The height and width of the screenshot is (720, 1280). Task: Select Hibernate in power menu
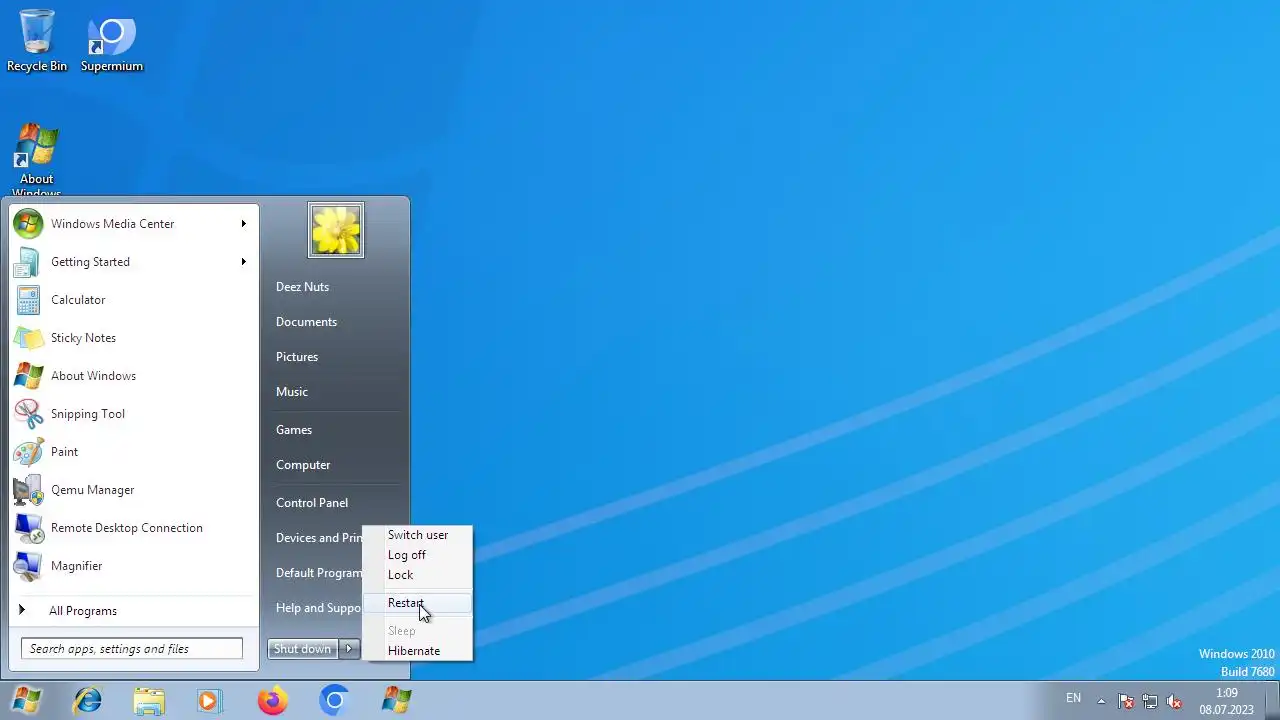point(417,651)
